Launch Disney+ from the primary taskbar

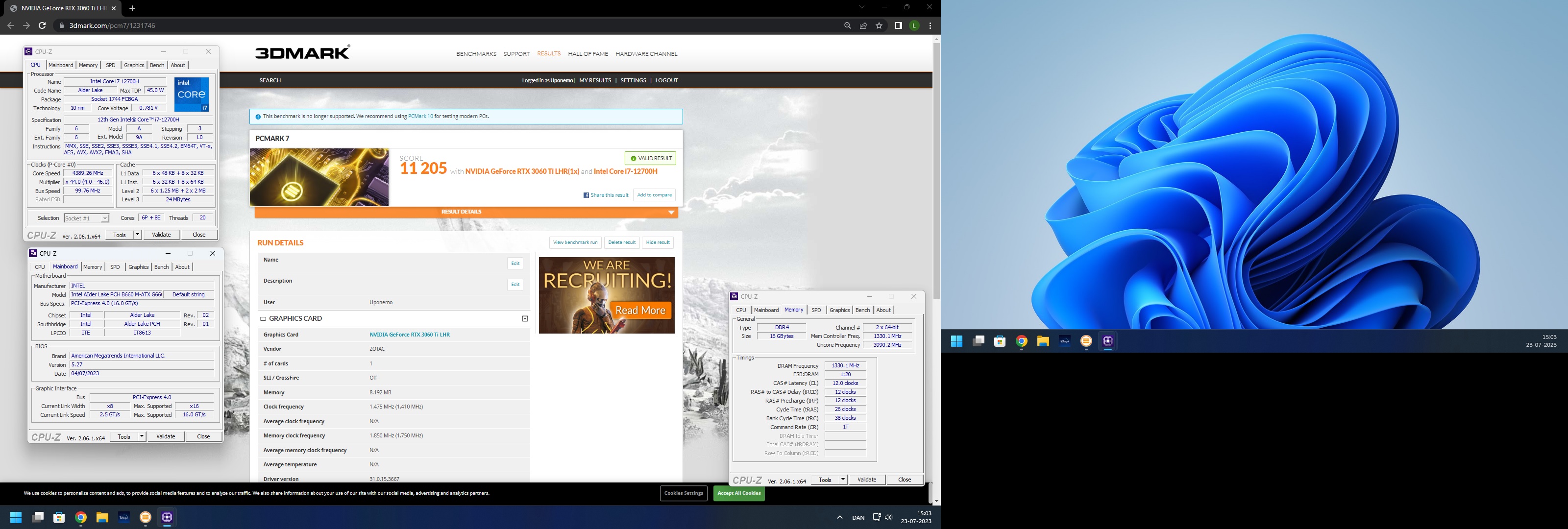tap(123, 517)
